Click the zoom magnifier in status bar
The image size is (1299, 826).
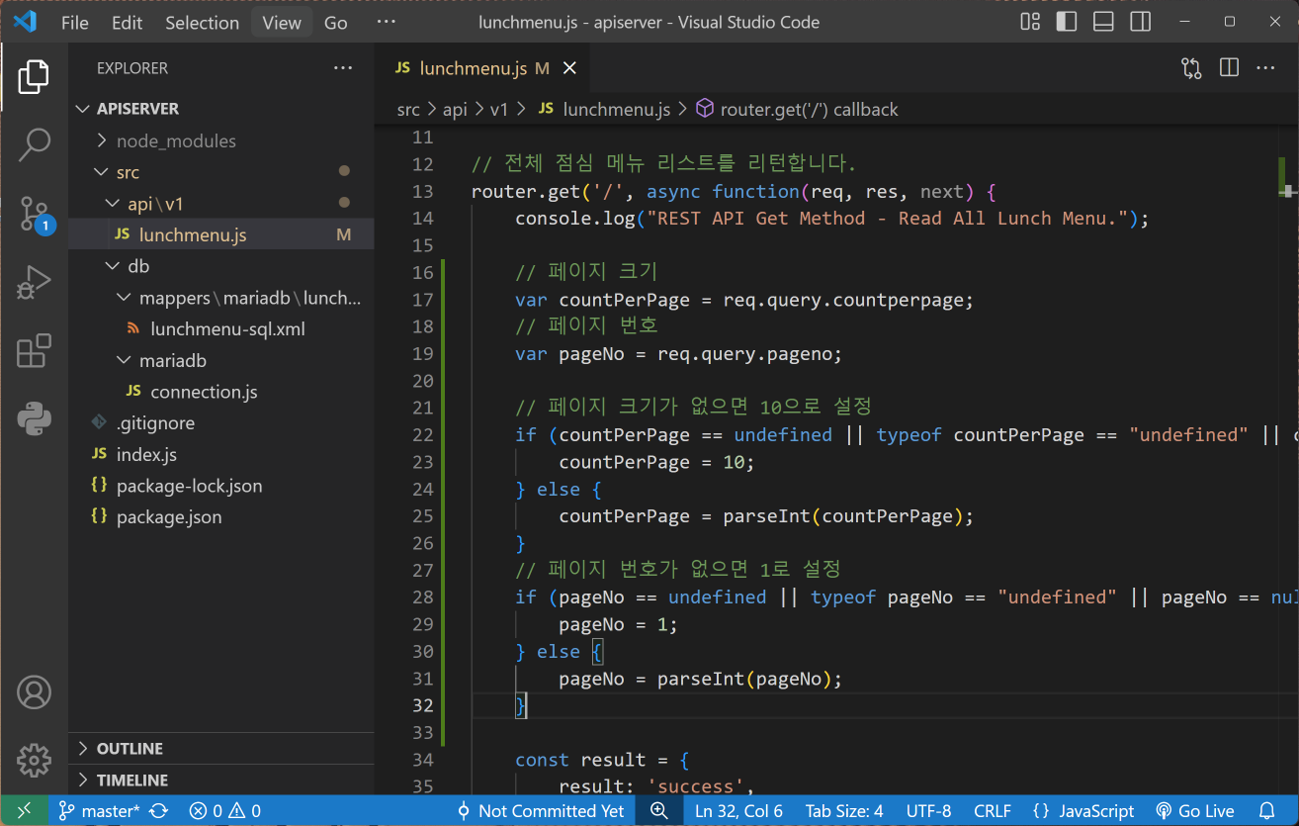coord(659,811)
